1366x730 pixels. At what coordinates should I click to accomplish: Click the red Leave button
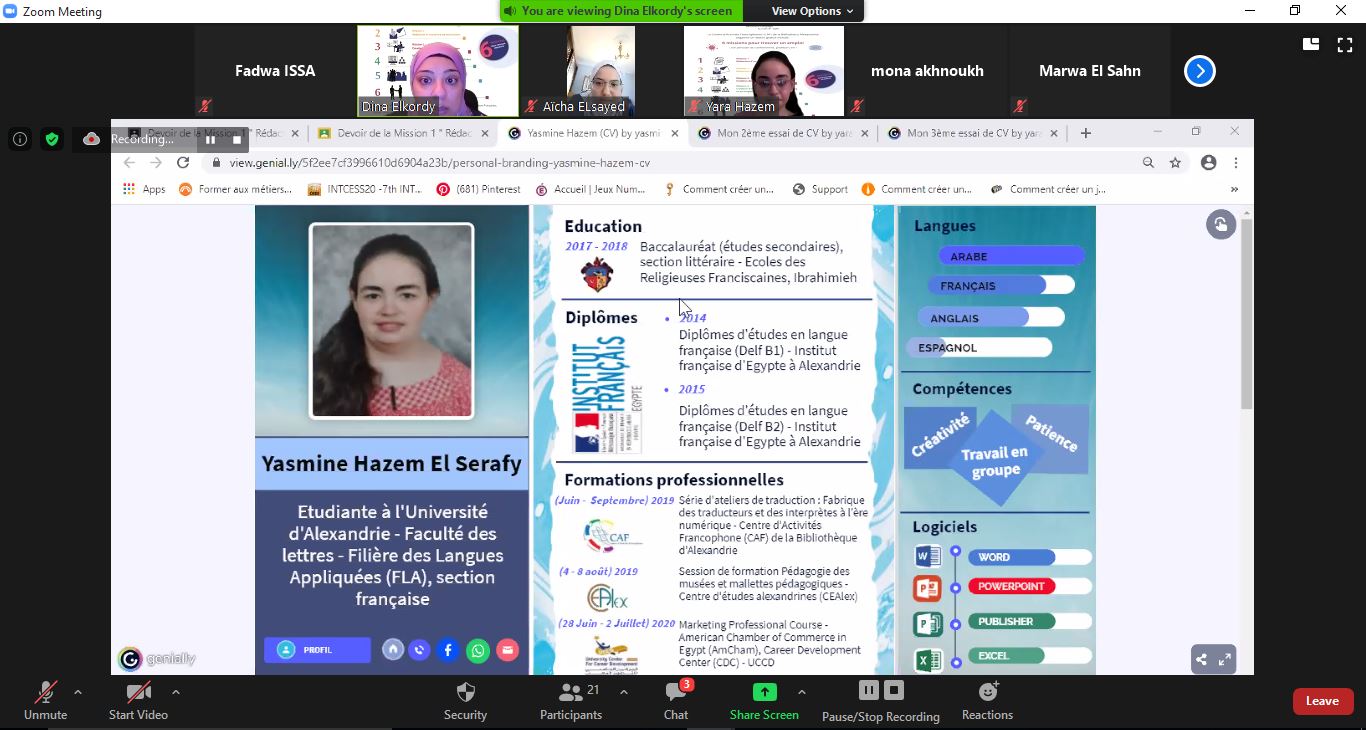click(x=1322, y=701)
